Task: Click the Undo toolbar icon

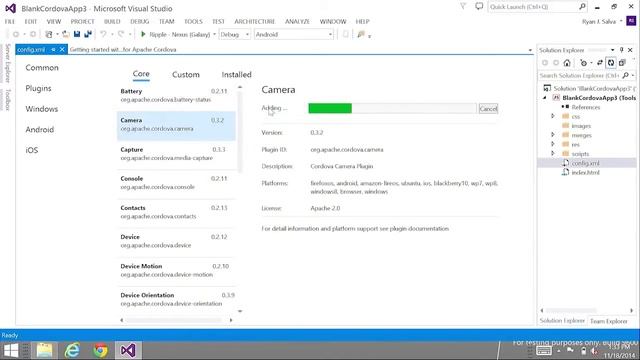Action: pos(103,35)
